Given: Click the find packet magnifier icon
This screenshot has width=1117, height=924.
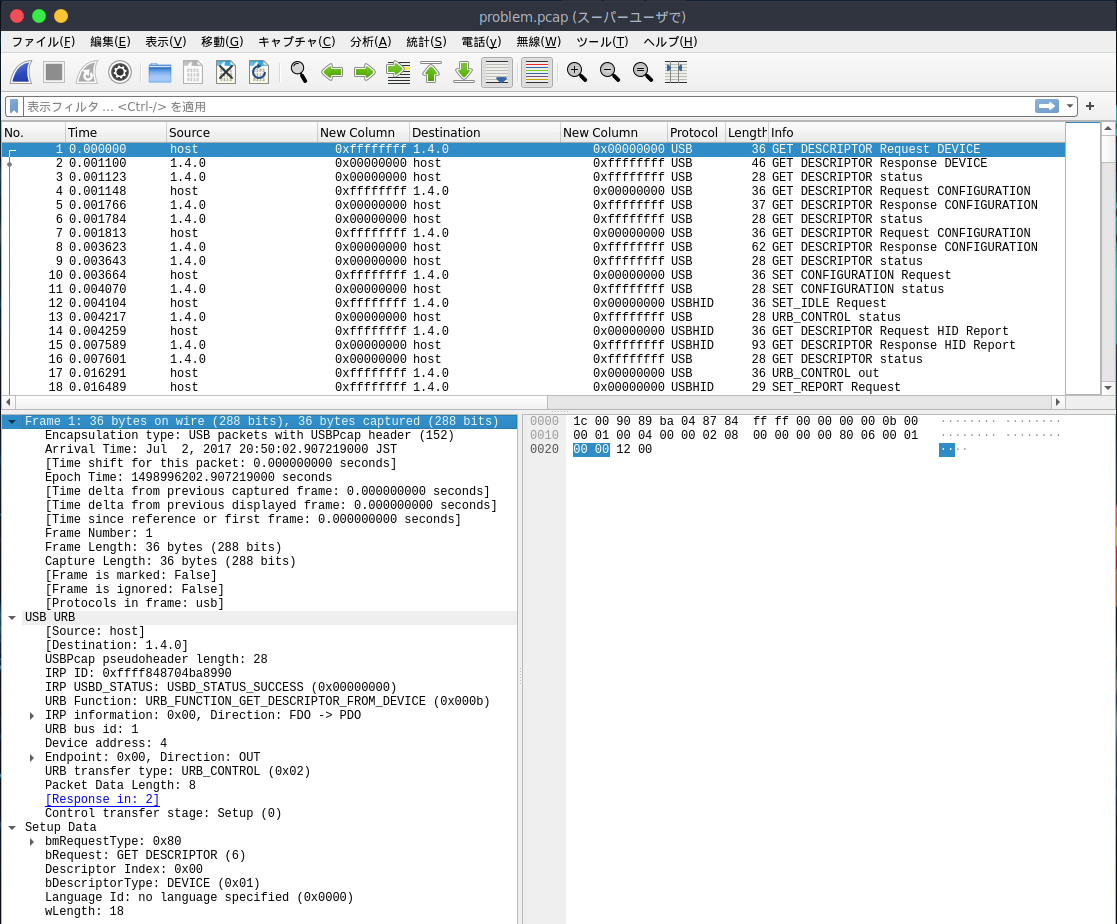Looking at the screenshot, I should point(298,72).
